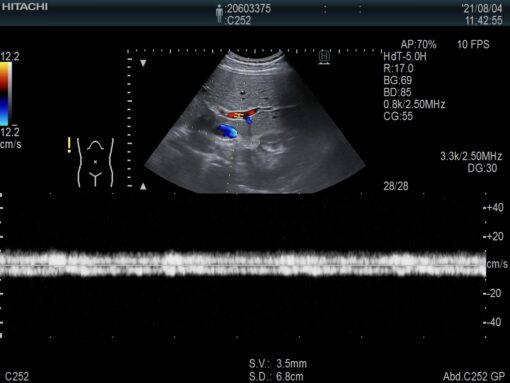
Task: Click the Doppler spectral waveform trace
Action: pos(243,264)
